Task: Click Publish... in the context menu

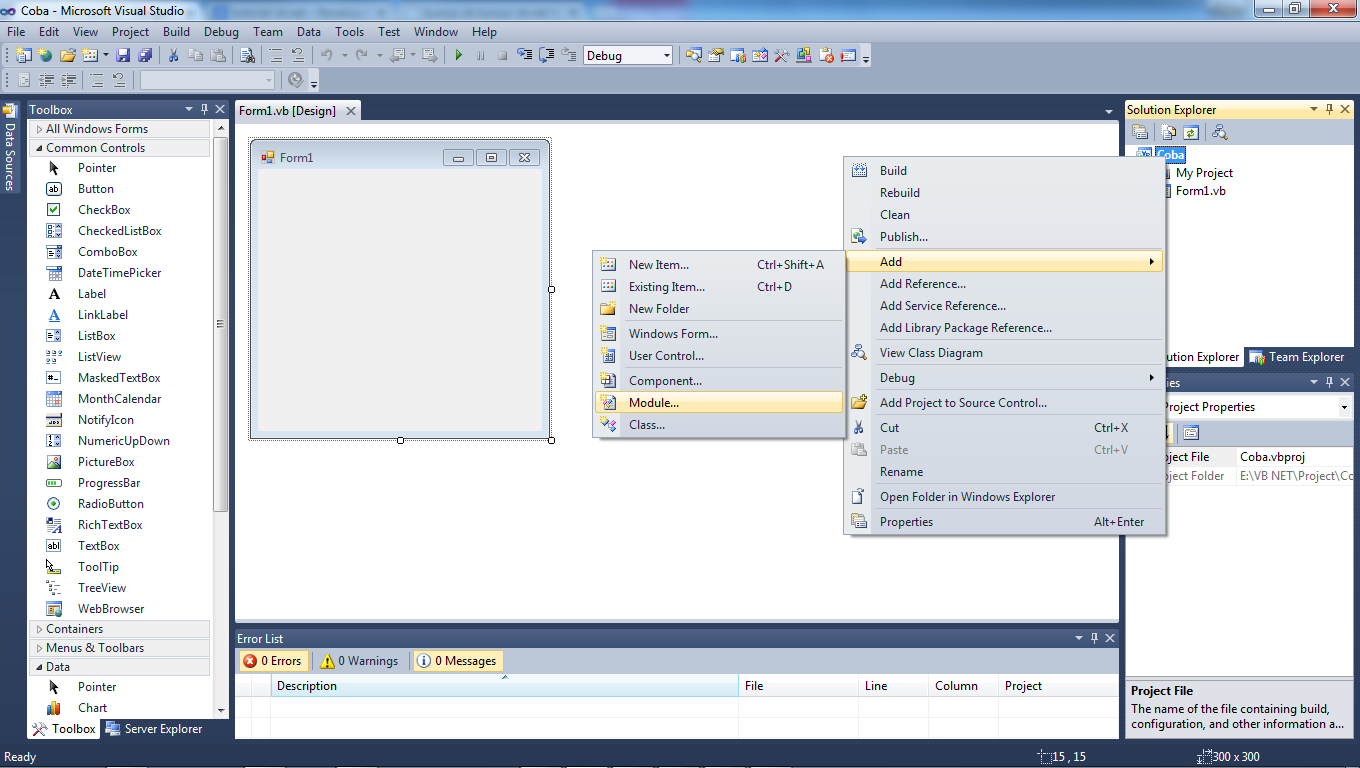Action: [x=1005, y=237]
